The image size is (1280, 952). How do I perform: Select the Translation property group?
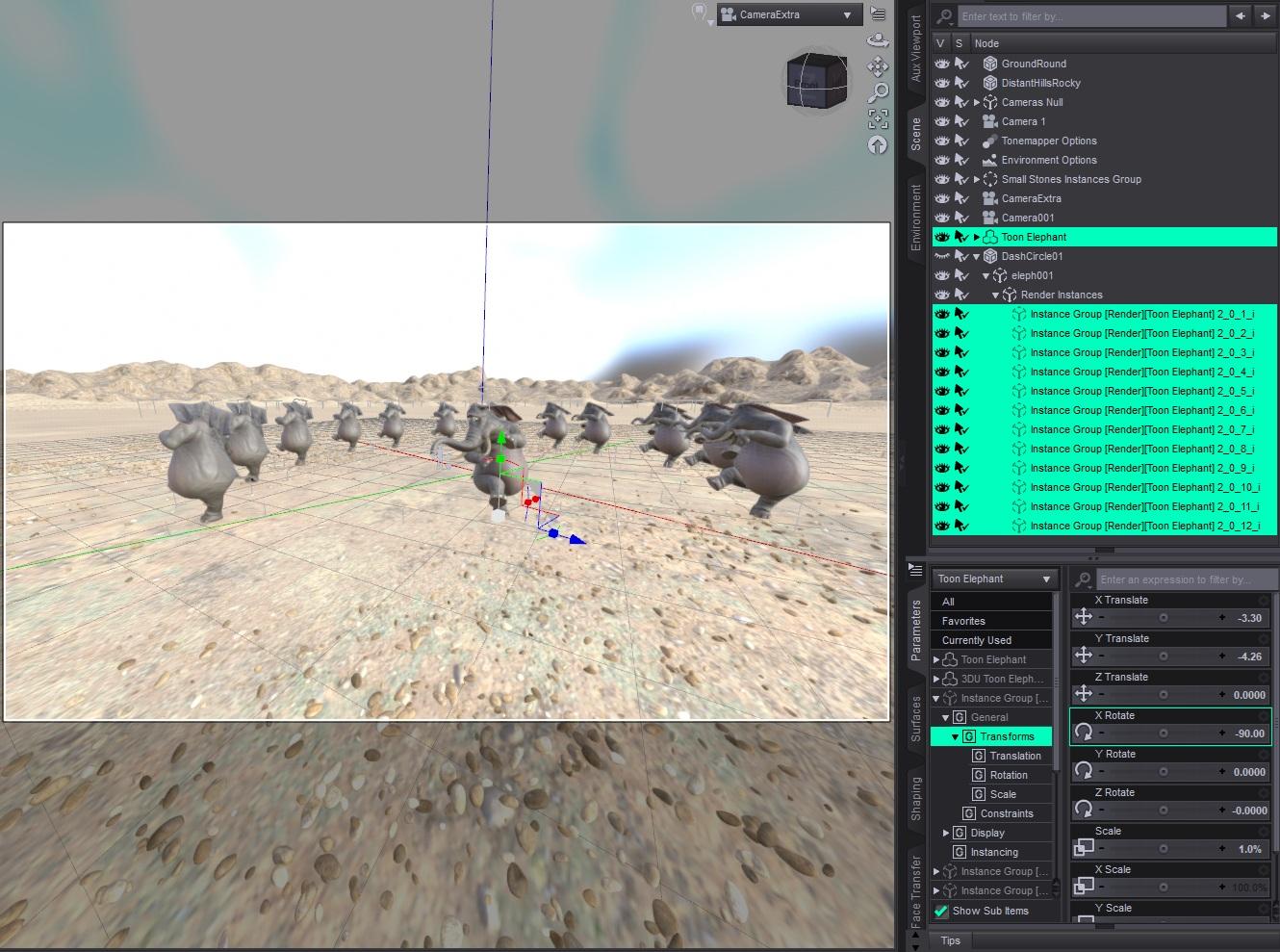1015,756
